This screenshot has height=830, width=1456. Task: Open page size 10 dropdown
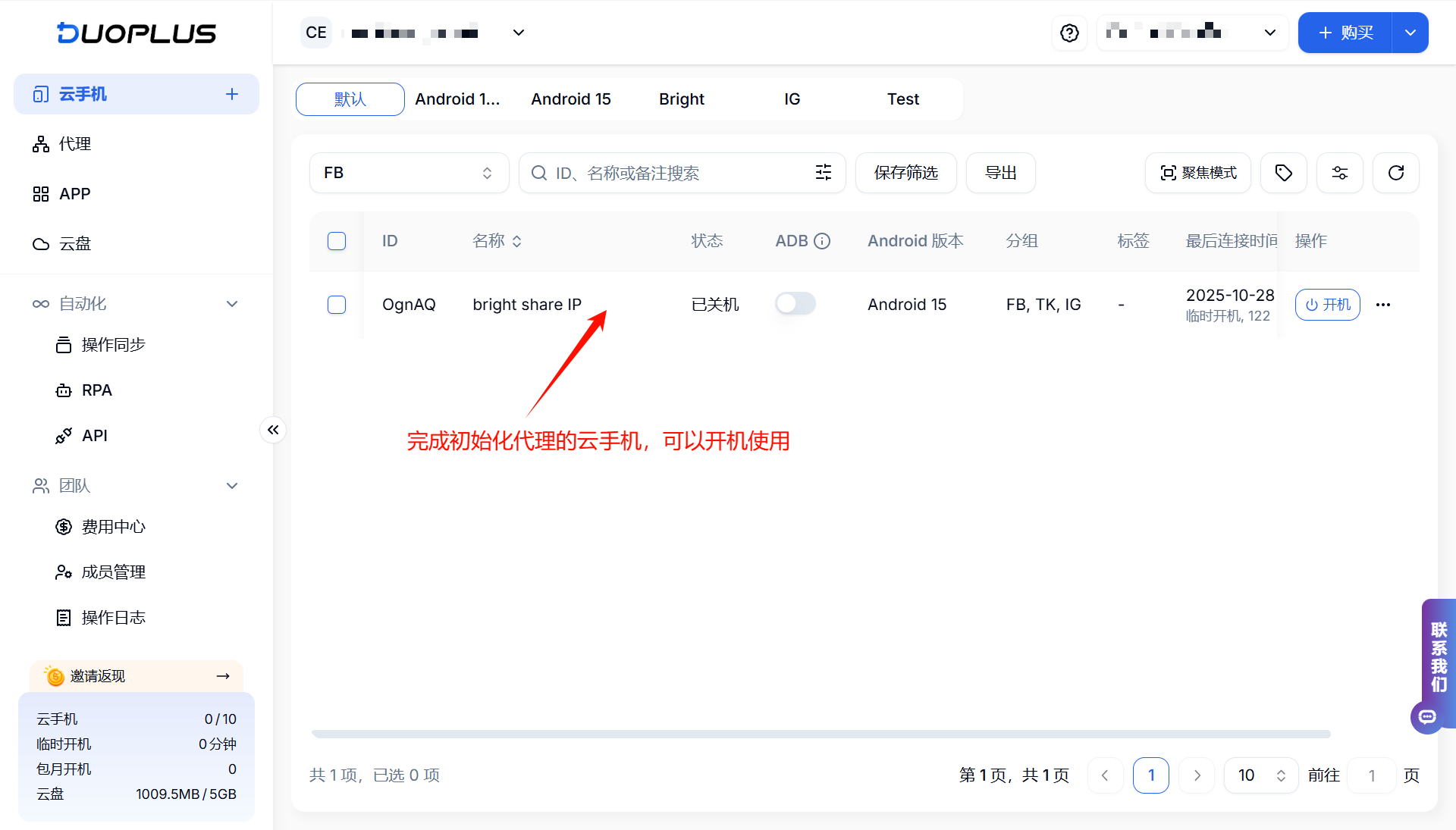(x=1261, y=775)
